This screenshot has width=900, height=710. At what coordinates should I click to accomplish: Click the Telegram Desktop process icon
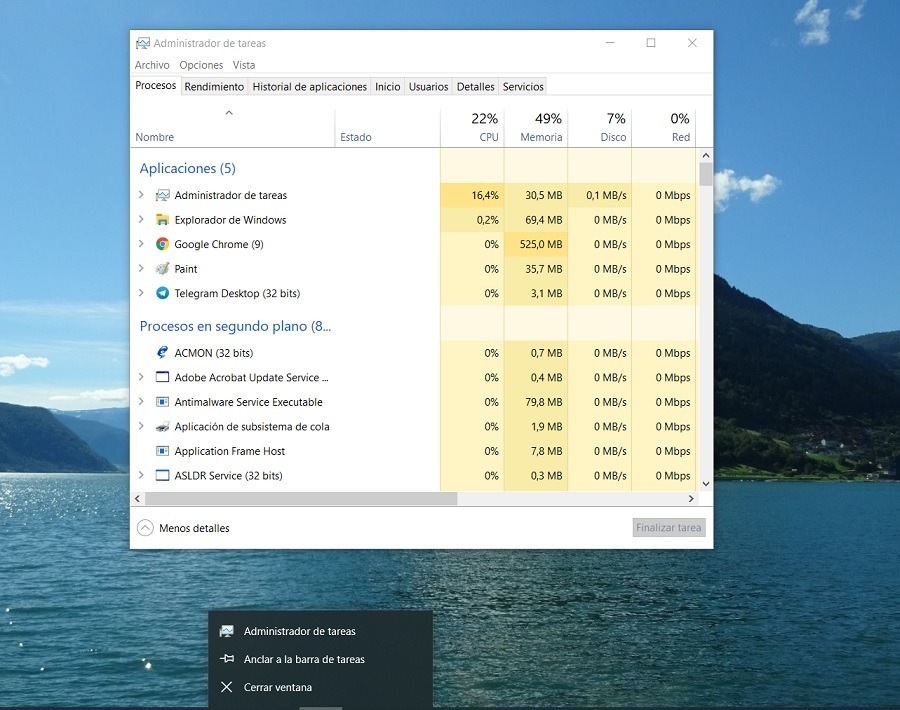coord(163,293)
